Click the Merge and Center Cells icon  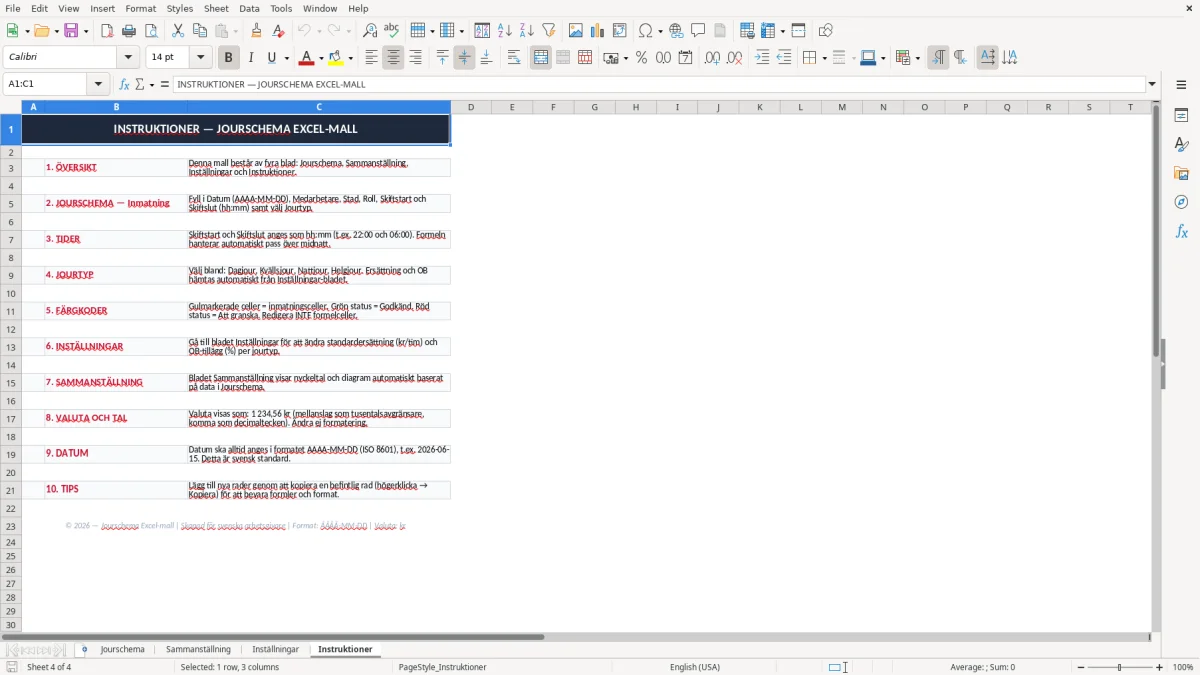(541, 58)
